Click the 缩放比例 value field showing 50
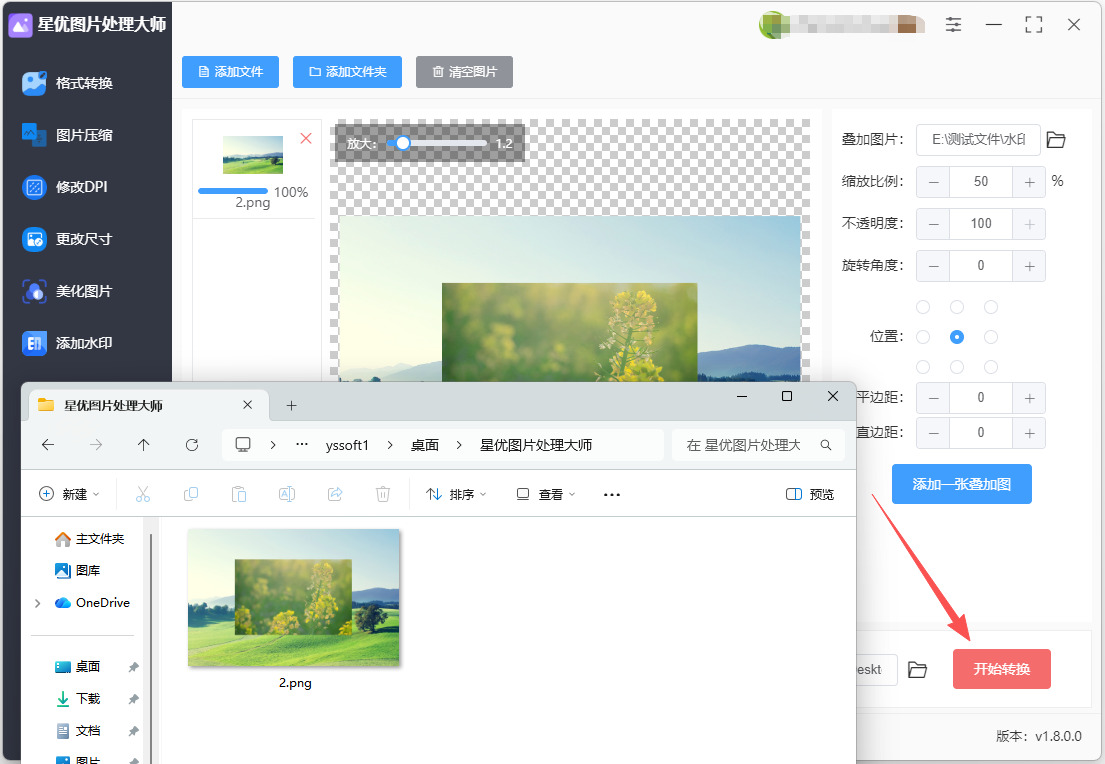The width and height of the screenshot is (1105, 764). point(981,182)
